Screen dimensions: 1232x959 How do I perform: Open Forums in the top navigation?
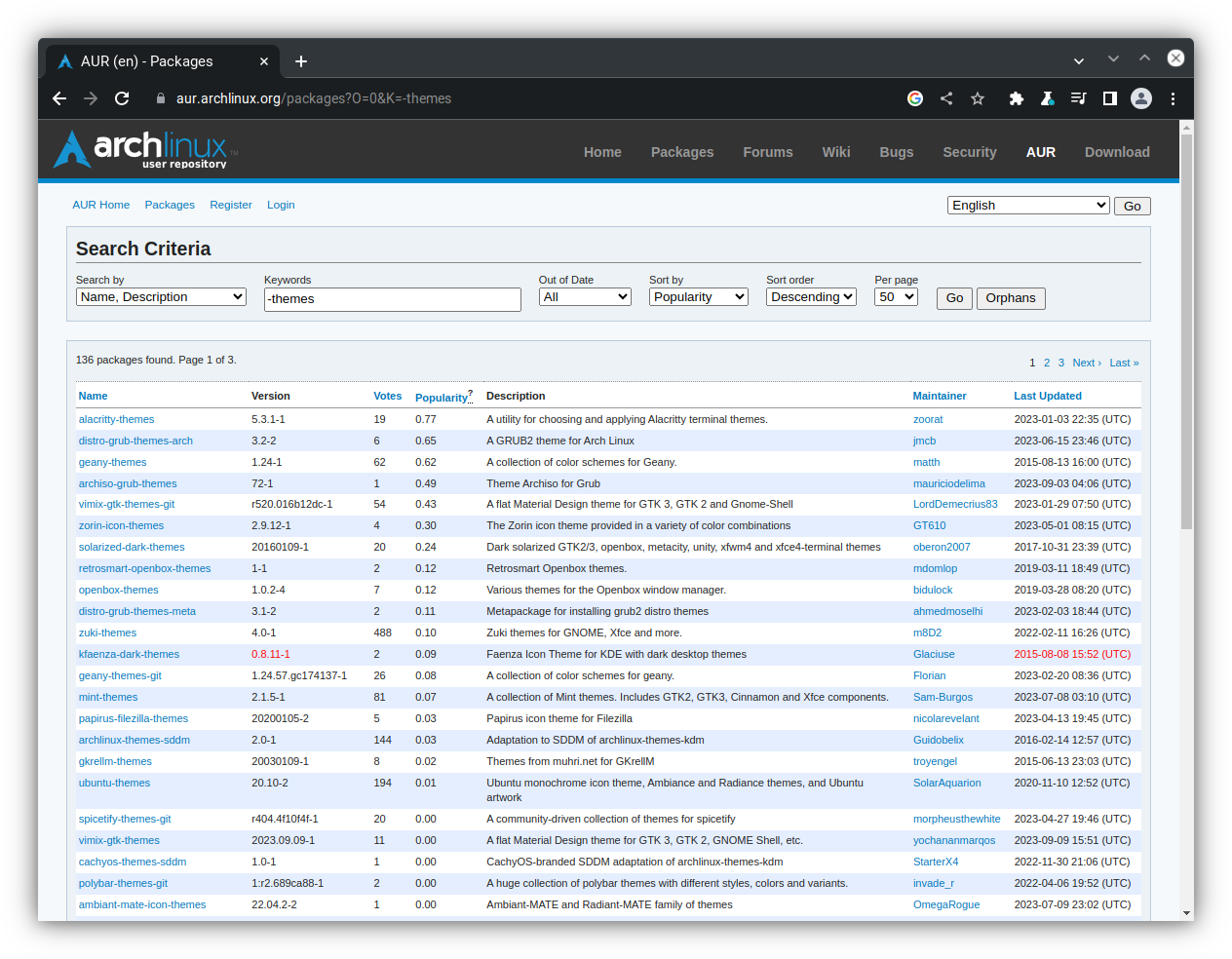click(768, 152)
